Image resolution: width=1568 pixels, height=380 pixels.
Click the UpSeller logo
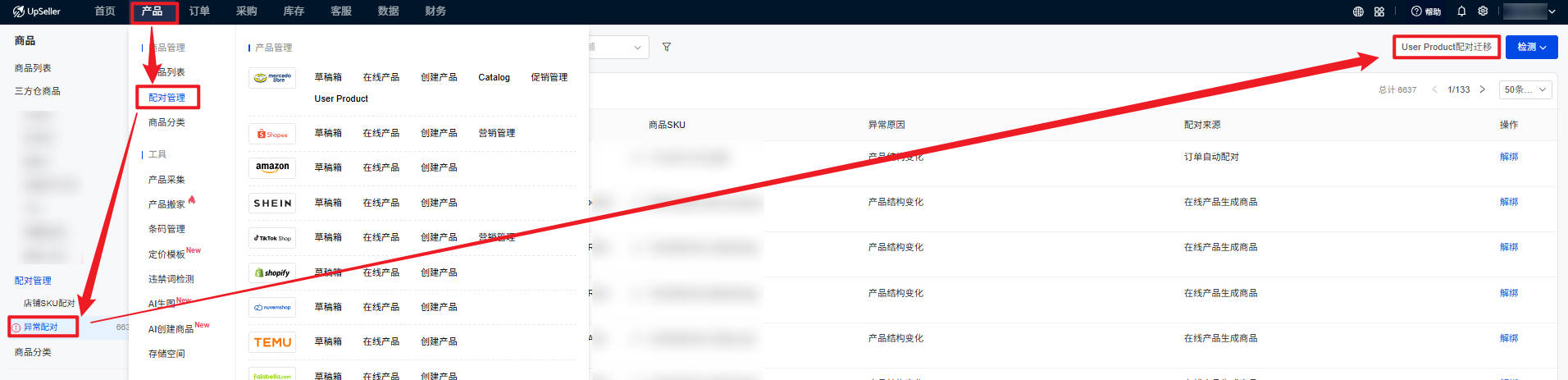click(x=37, y=11)
